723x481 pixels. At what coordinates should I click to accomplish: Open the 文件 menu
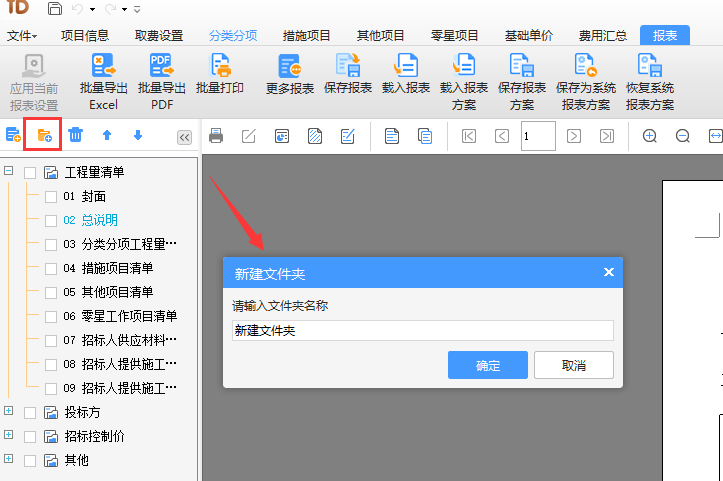click(22, 36)
